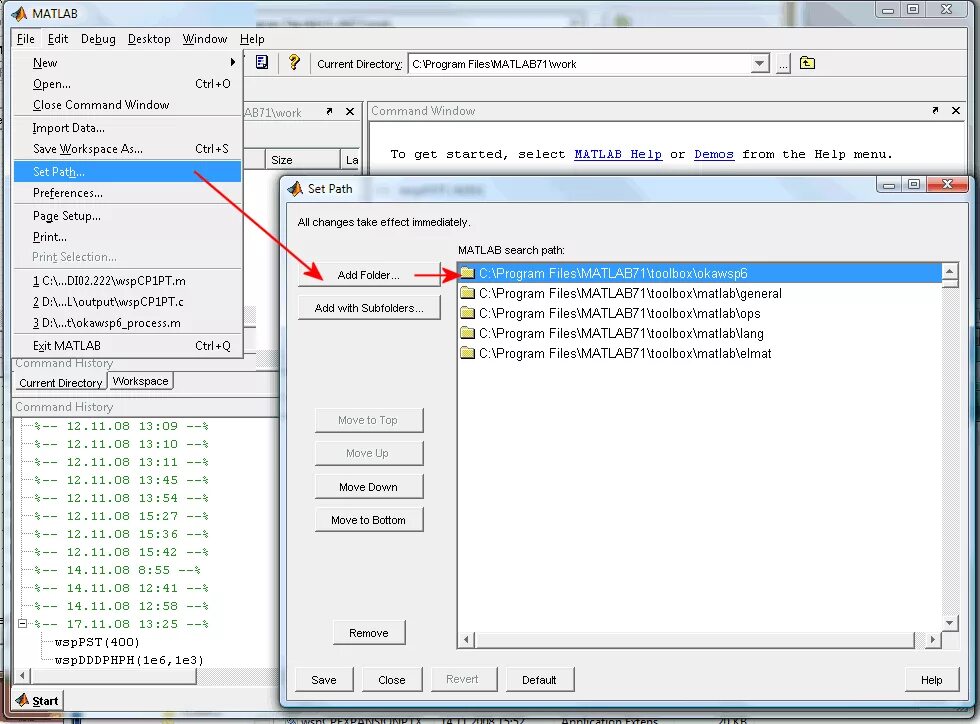The width and height of the screenshot is (980, 724).
Task: Click the Remove button
Action: (x=369, y=633)
